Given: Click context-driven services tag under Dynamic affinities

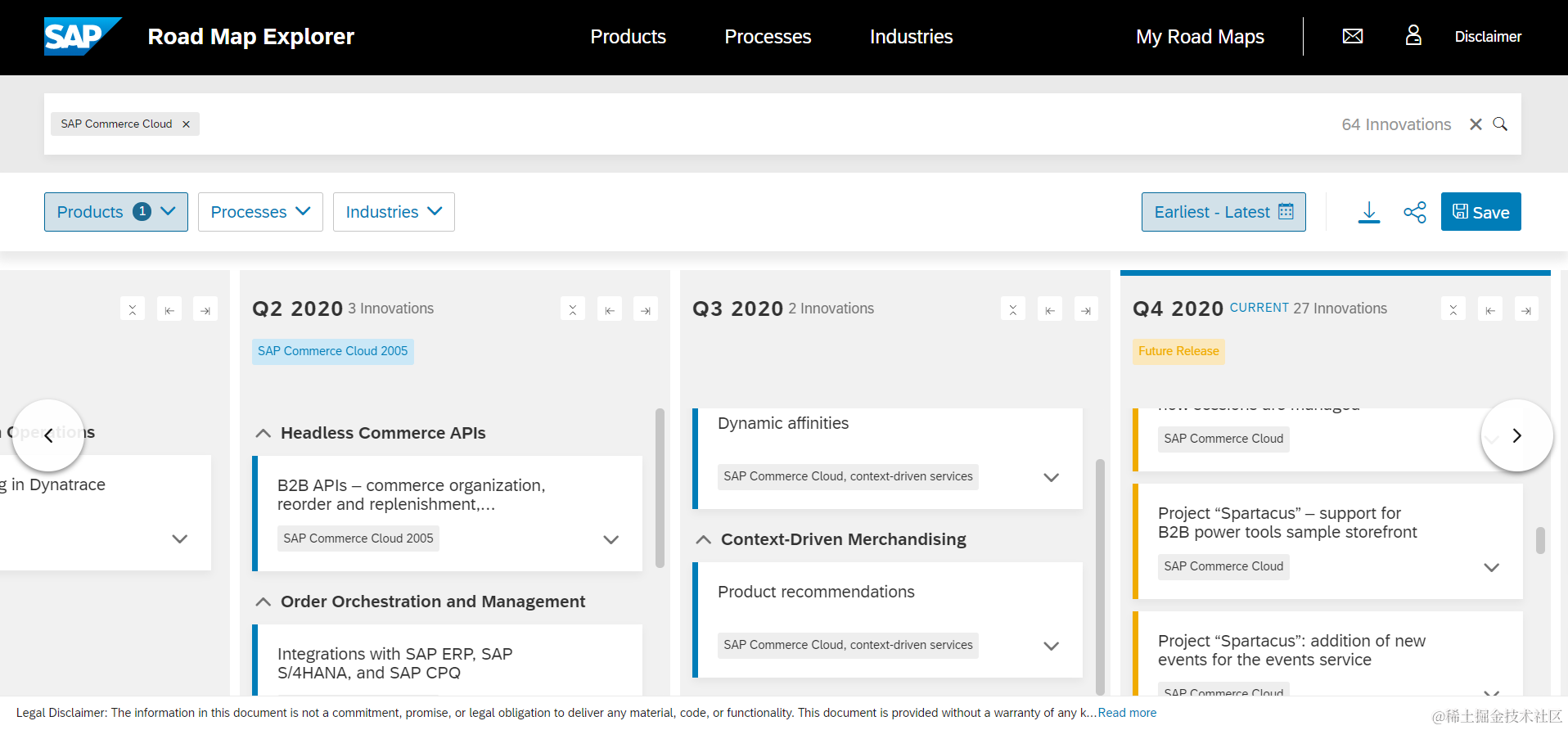Looking at the screenshot, I should tap(848, 476).
